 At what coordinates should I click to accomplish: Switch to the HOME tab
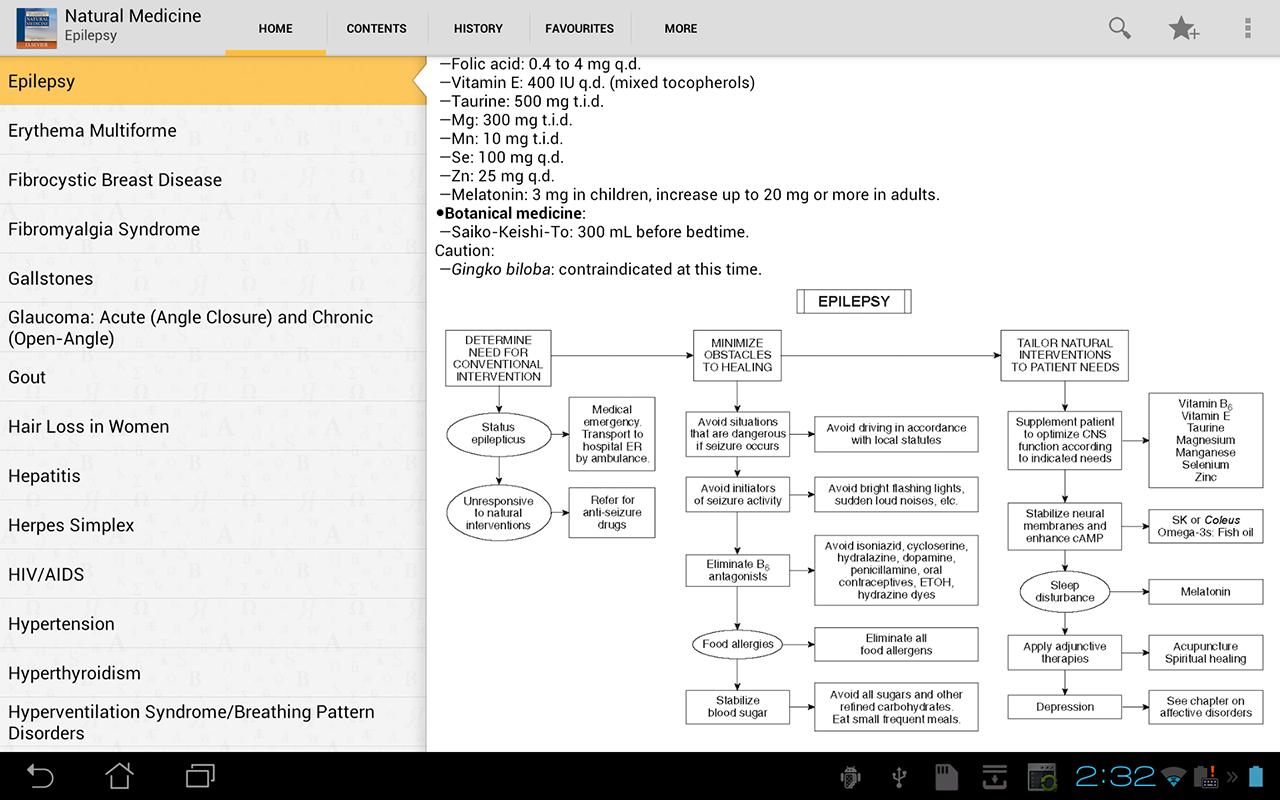(x=276, y=28)
